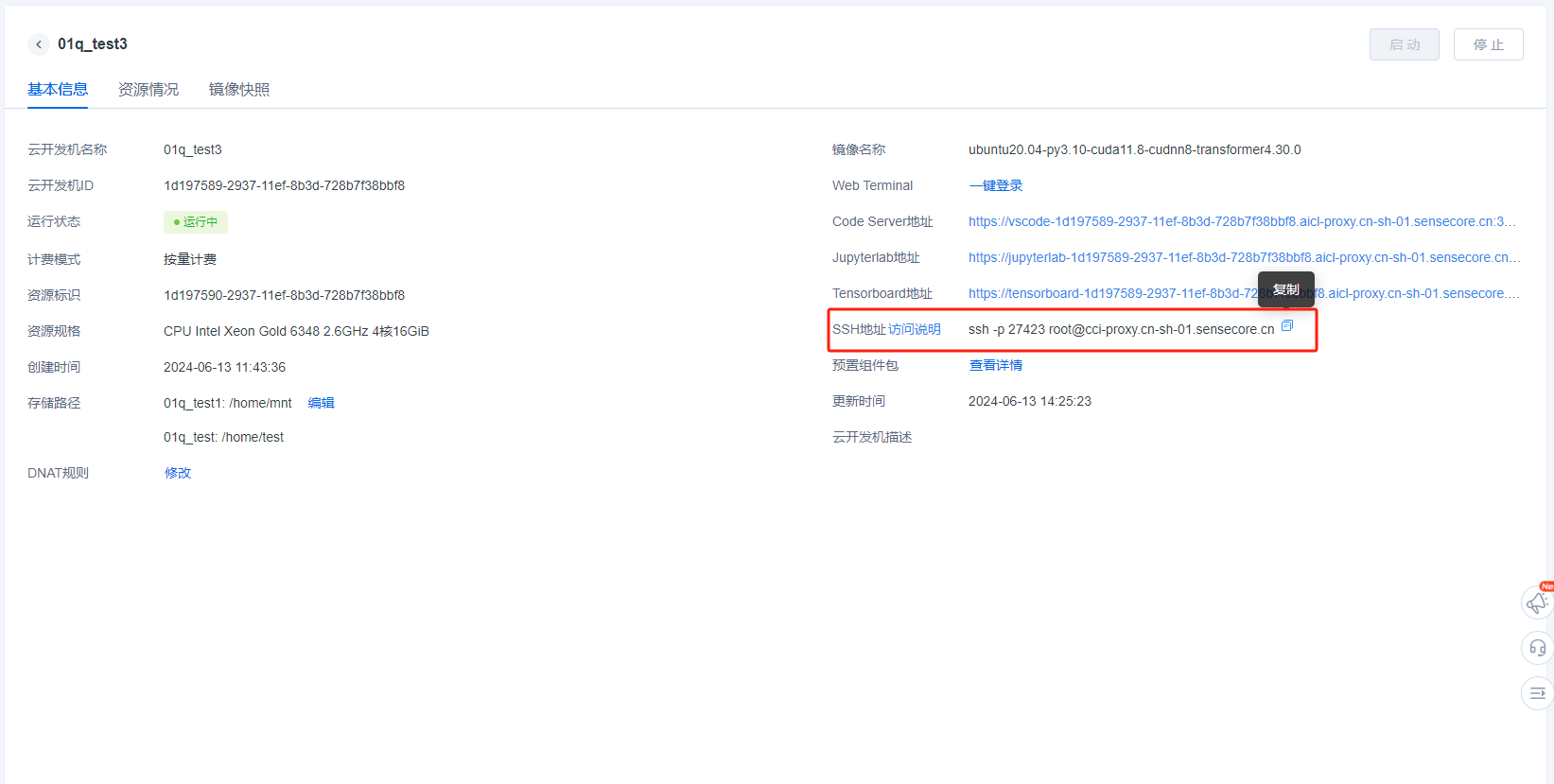Click 查看详情 for 预置组件包
Screen dimensions: 1554x784
(996, 365)
